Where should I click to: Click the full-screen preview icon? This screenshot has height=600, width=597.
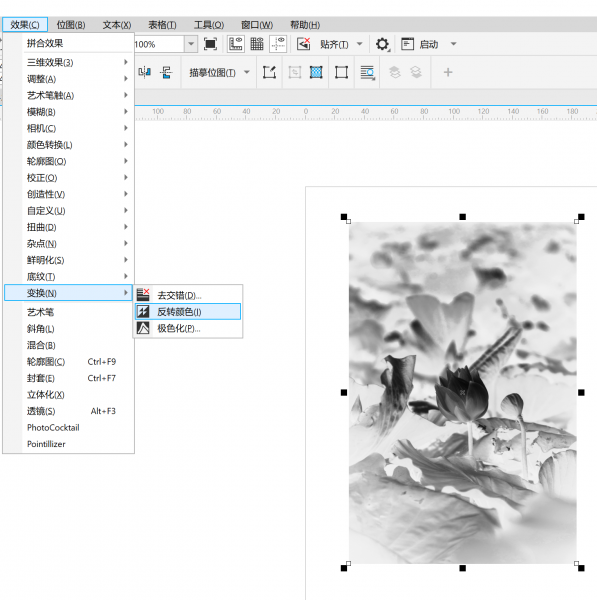coord(210,44)
